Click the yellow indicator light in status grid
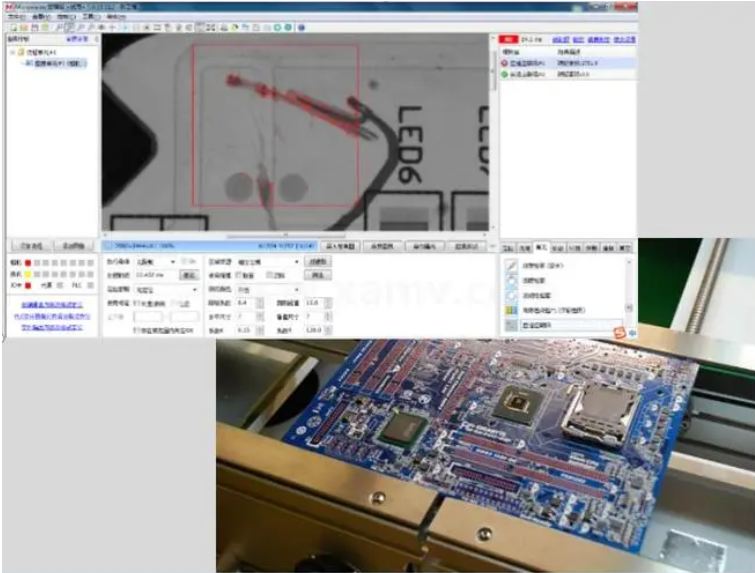The height and width of the screenshot is (573, 755). coord(28,274)
